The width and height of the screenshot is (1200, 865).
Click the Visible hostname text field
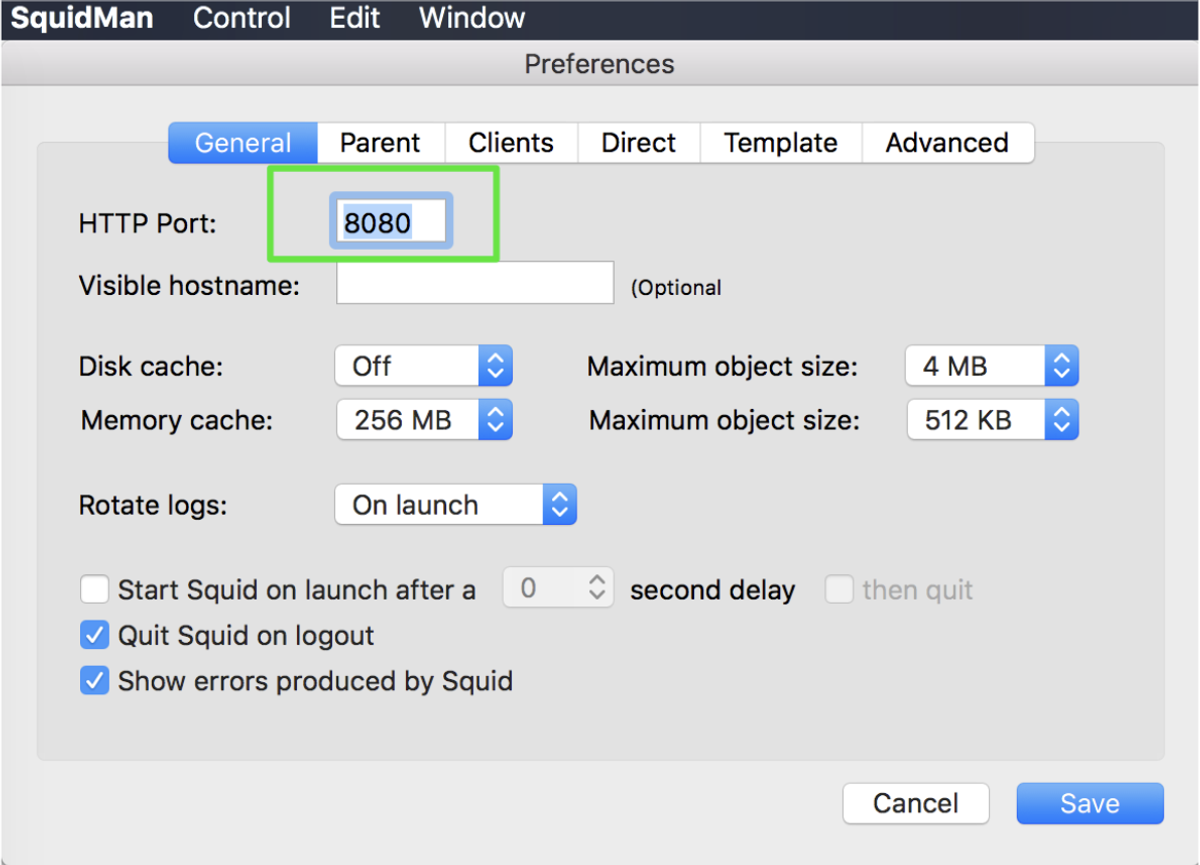[475, 283]
